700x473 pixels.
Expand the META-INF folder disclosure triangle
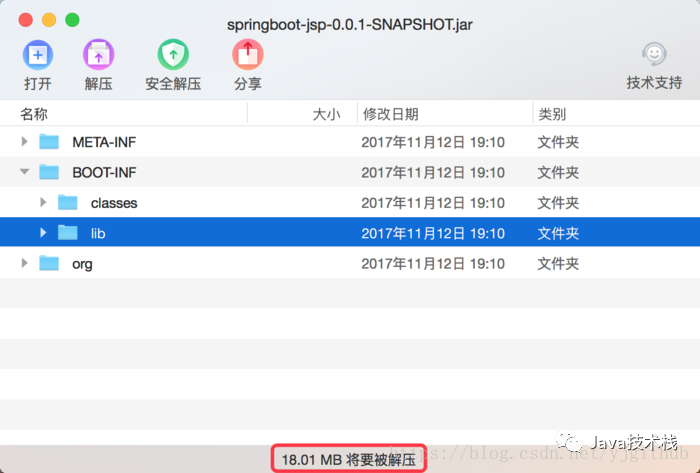pyautogui.click(x=25, y=142)
